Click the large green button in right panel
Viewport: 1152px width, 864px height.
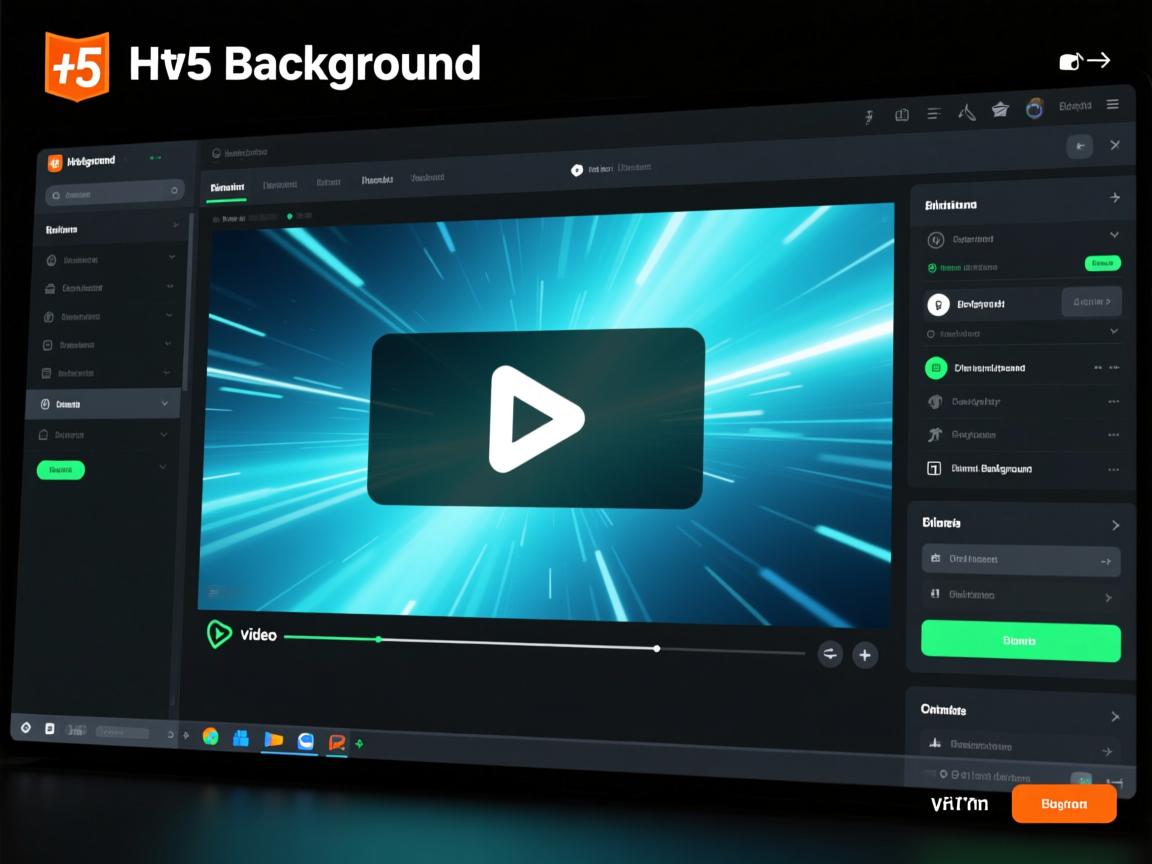coord(1020,640)
